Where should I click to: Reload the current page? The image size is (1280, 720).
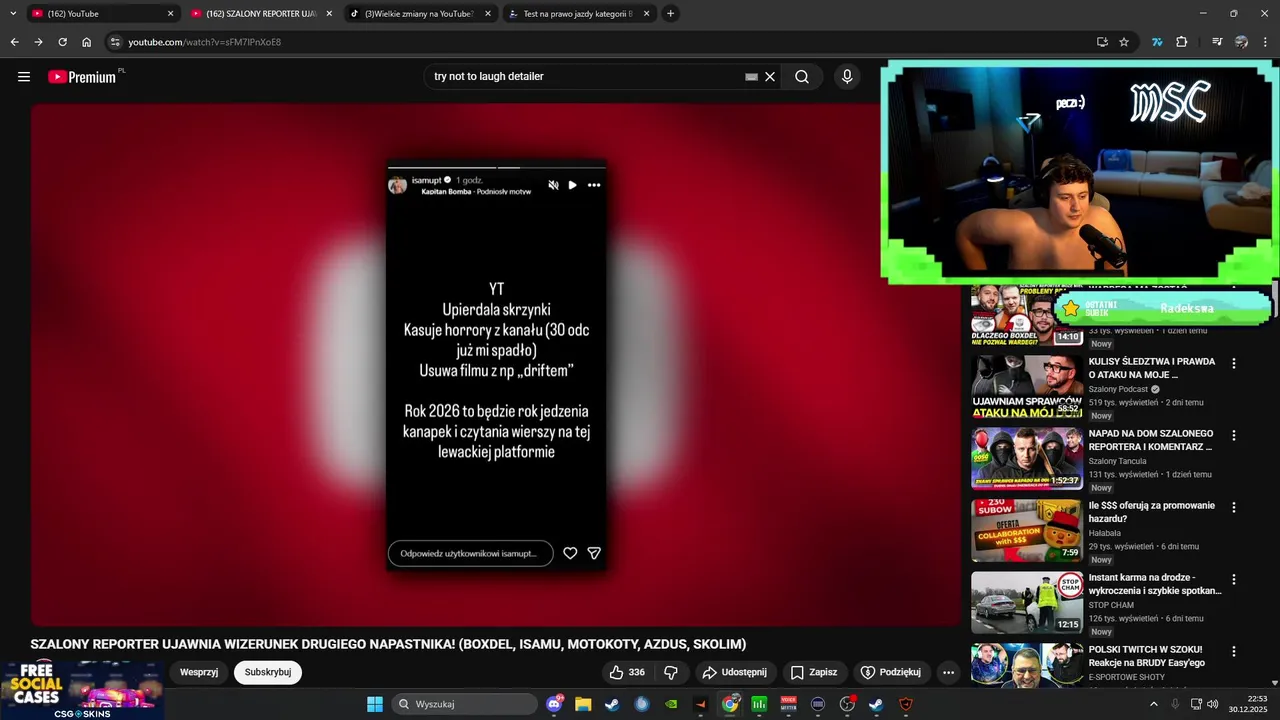coord(62,42)
